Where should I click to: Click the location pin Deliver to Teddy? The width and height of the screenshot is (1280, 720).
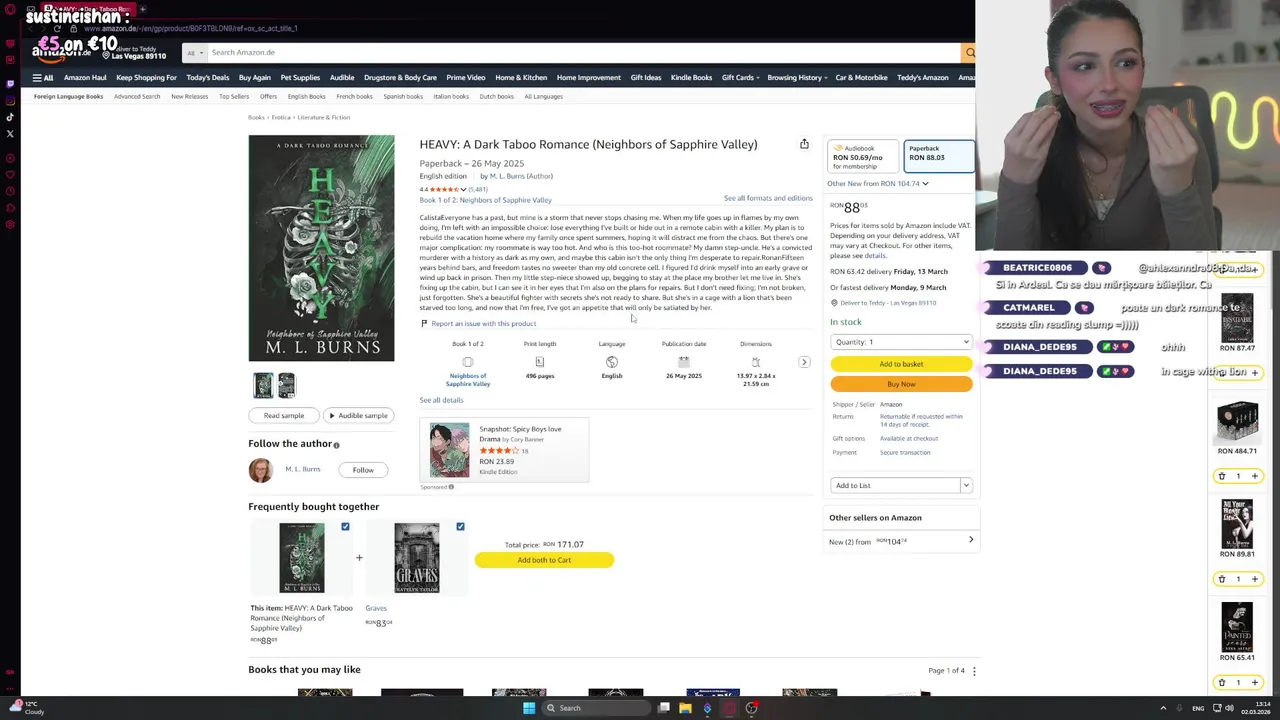pos(834,303)
